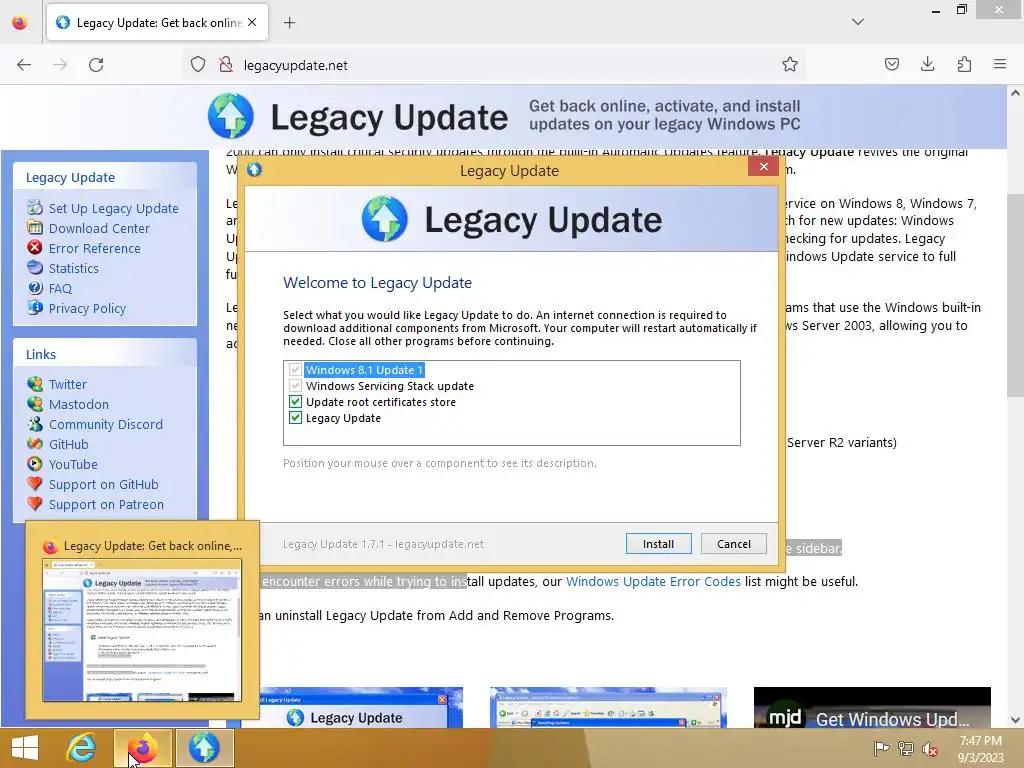Open the Firefox downloads arrow icon
Screen dimensions: 1024x768
pos(927,65)
